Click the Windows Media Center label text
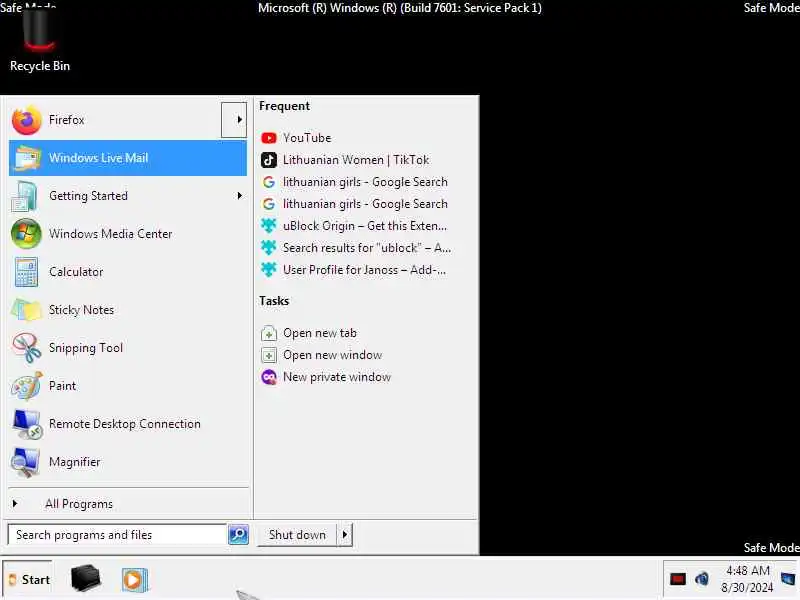Image resolution: width=800 pixels, height=600 pixels. (x=111, y=234)
